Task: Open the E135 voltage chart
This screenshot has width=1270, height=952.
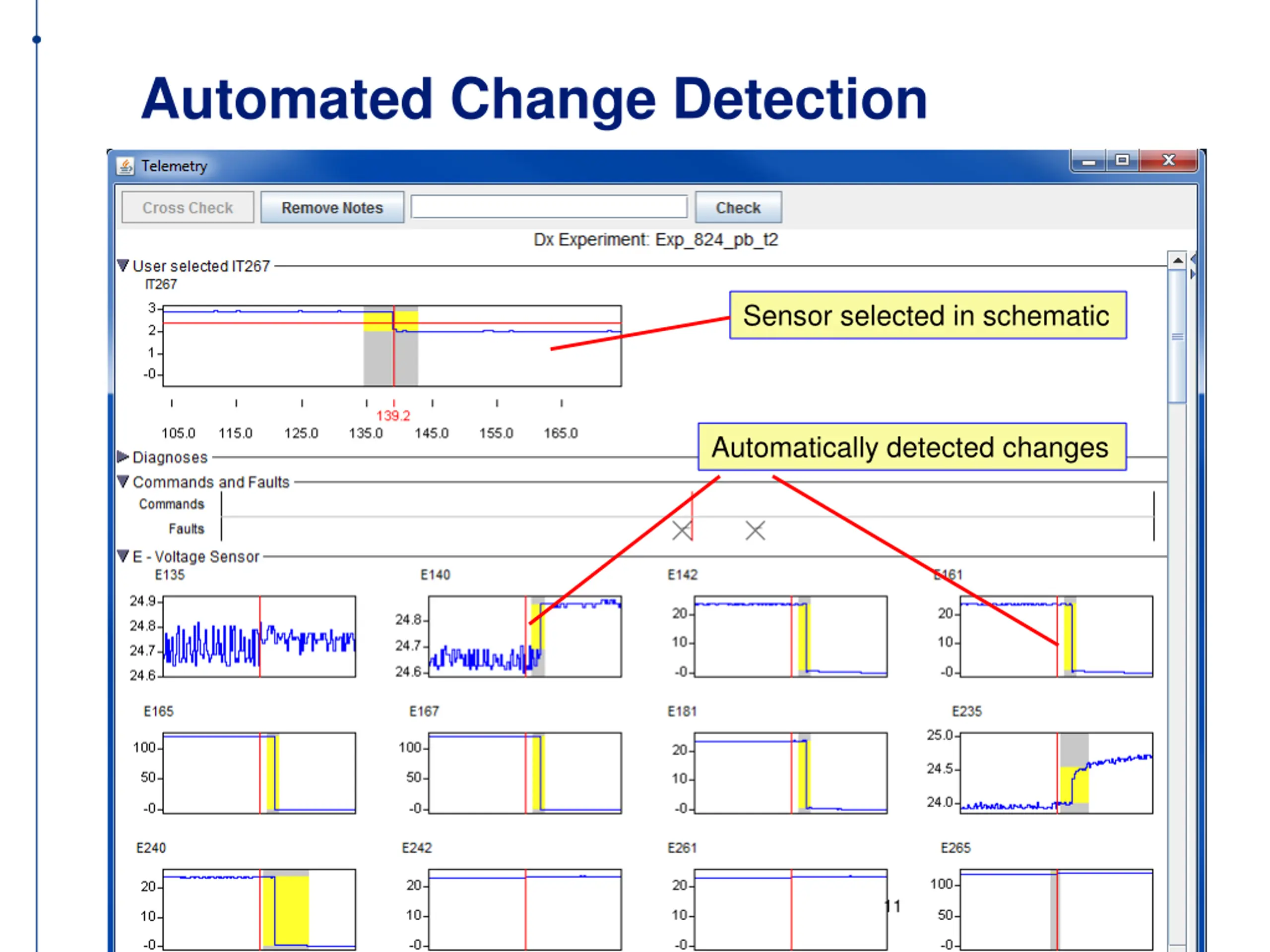Action: click(259, 636)
